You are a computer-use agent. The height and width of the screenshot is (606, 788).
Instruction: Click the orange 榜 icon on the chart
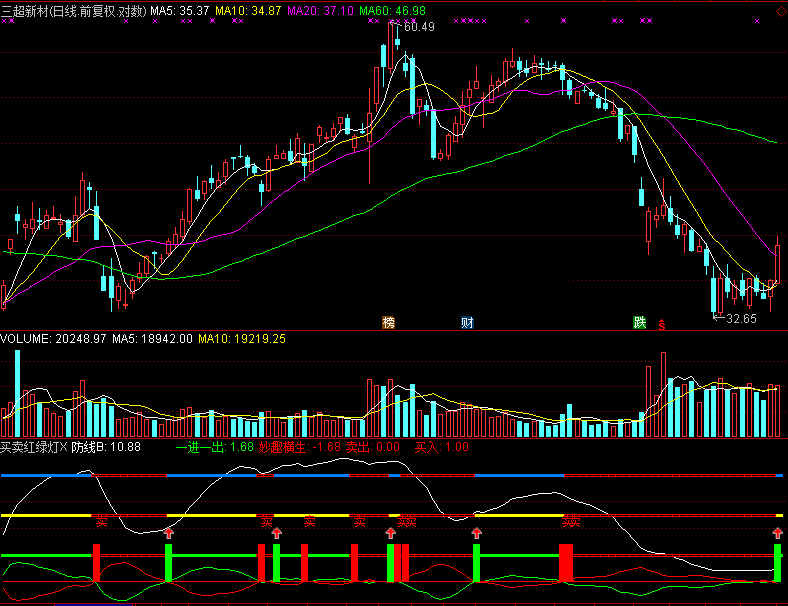388,322
